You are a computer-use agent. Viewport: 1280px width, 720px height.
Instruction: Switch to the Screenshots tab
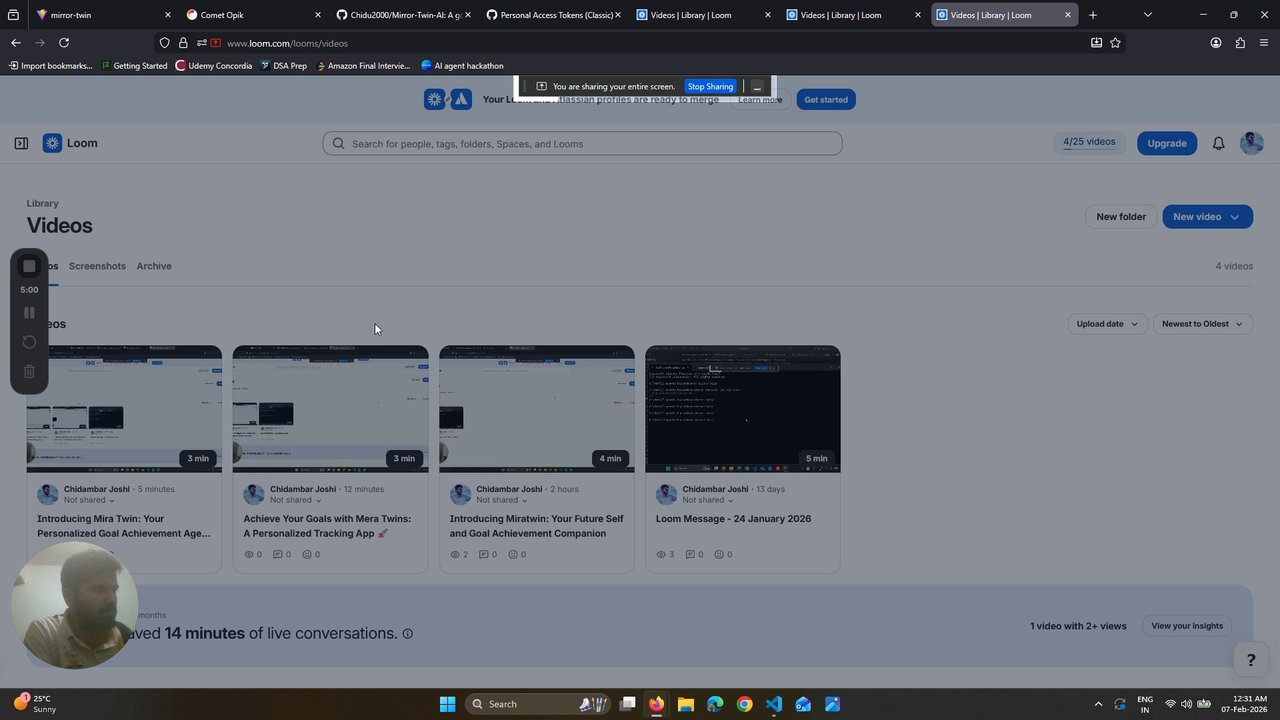(x=97, y=266)
